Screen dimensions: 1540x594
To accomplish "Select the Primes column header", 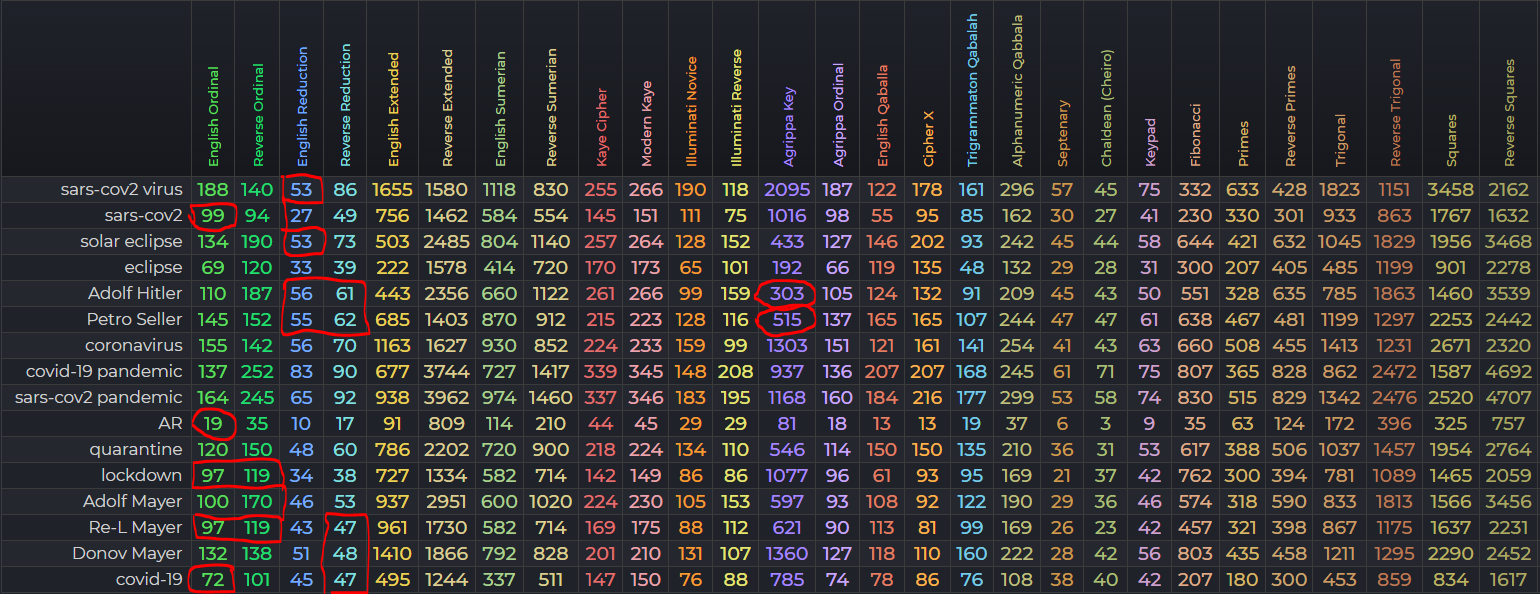I will tap(1243, 143).
